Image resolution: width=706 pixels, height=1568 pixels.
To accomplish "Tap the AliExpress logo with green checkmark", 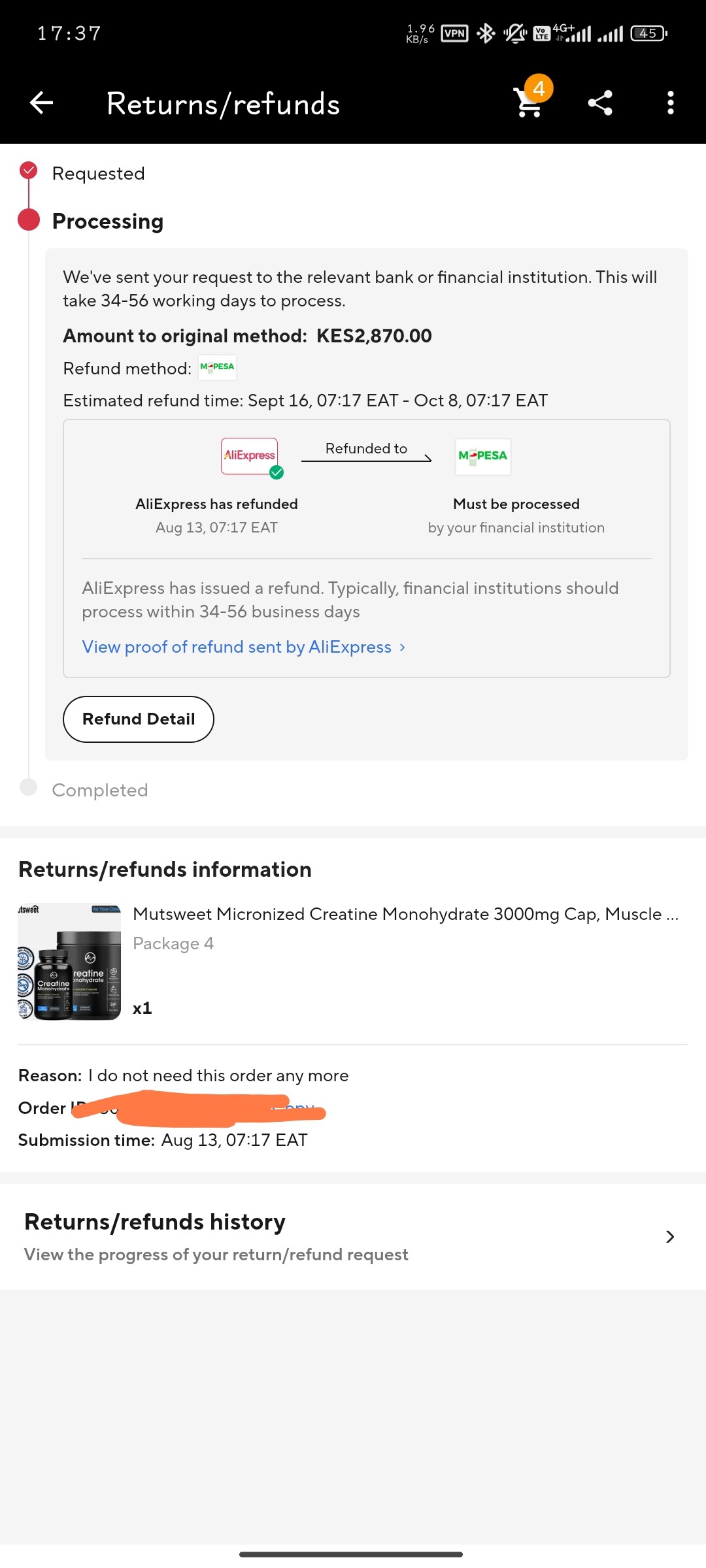I will [x=250, y=456].
